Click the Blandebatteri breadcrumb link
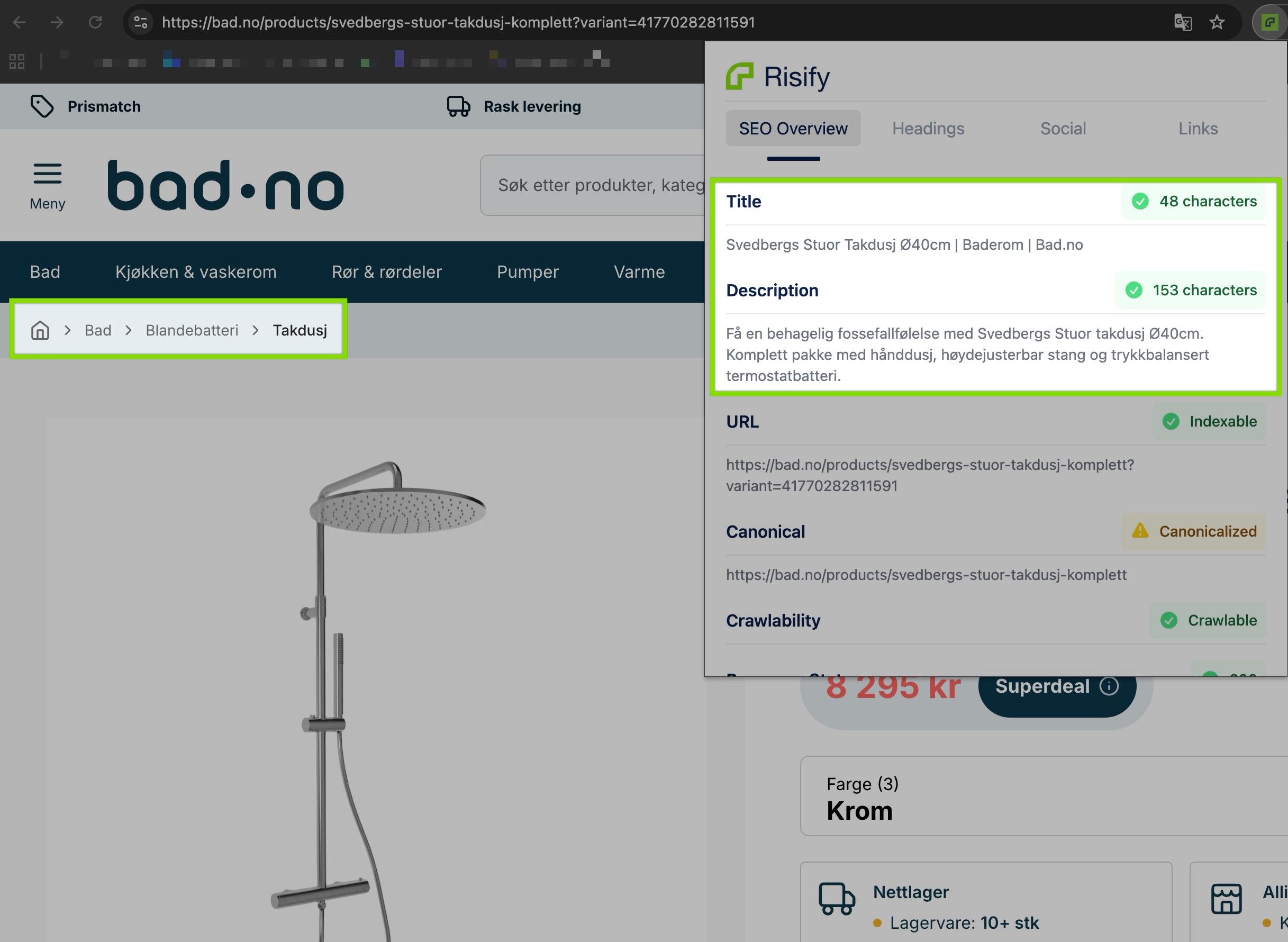 point(192,330)
